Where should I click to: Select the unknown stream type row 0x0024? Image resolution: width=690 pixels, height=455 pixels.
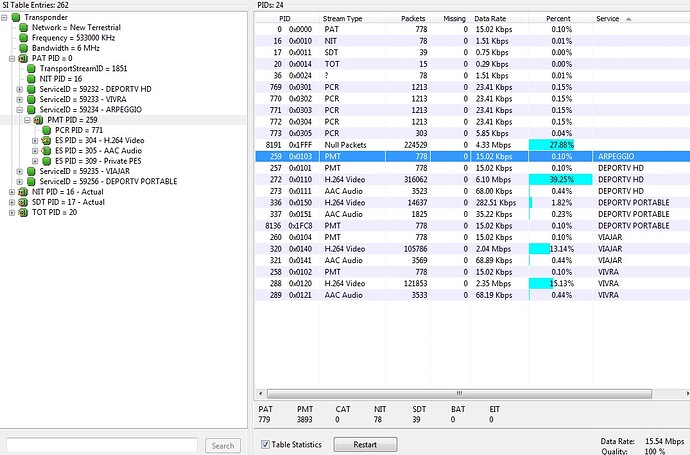point(473,76)
